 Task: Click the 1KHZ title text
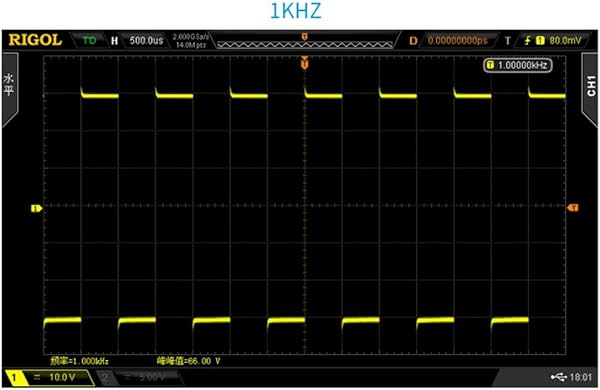click(295, 11)
